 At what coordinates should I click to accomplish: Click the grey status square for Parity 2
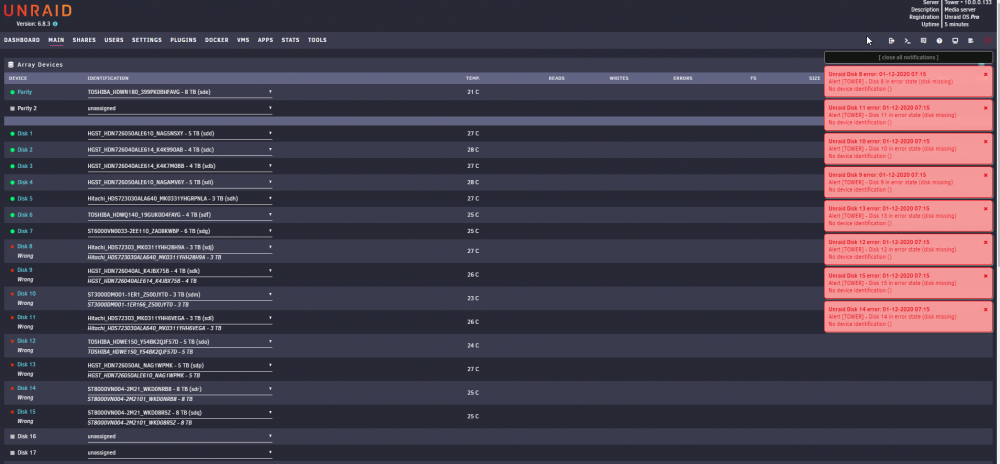[12, 109]
